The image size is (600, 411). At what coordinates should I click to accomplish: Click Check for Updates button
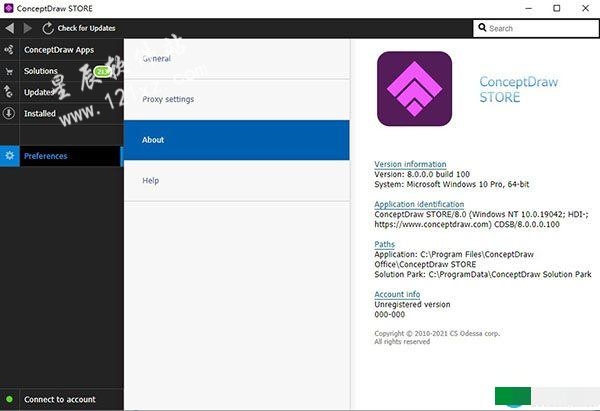79,28
